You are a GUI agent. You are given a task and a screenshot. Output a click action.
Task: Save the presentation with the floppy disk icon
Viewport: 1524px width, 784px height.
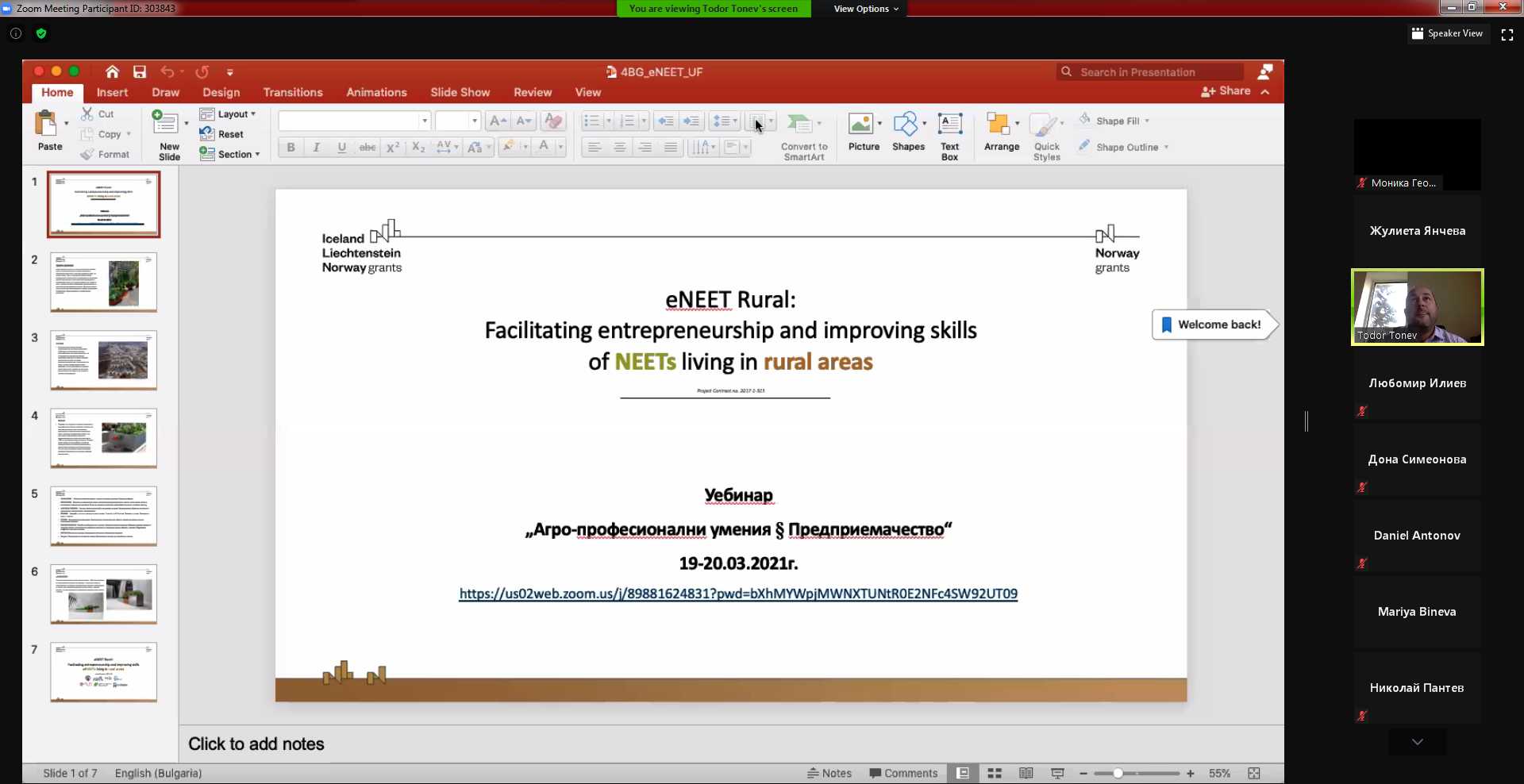[x=140, y=71]
